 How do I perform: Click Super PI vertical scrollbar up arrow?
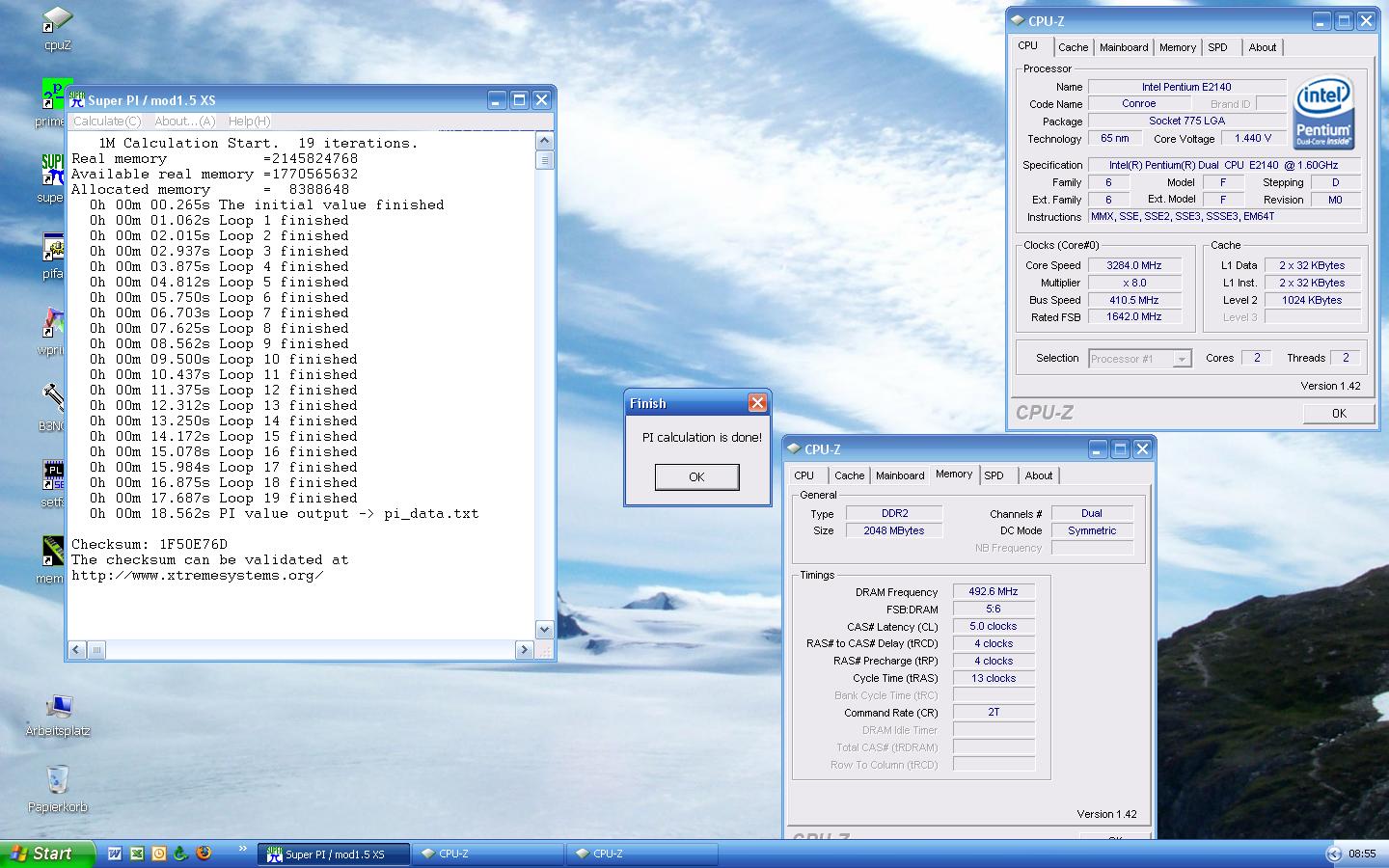pyautogui.click(x=544, y=141)
